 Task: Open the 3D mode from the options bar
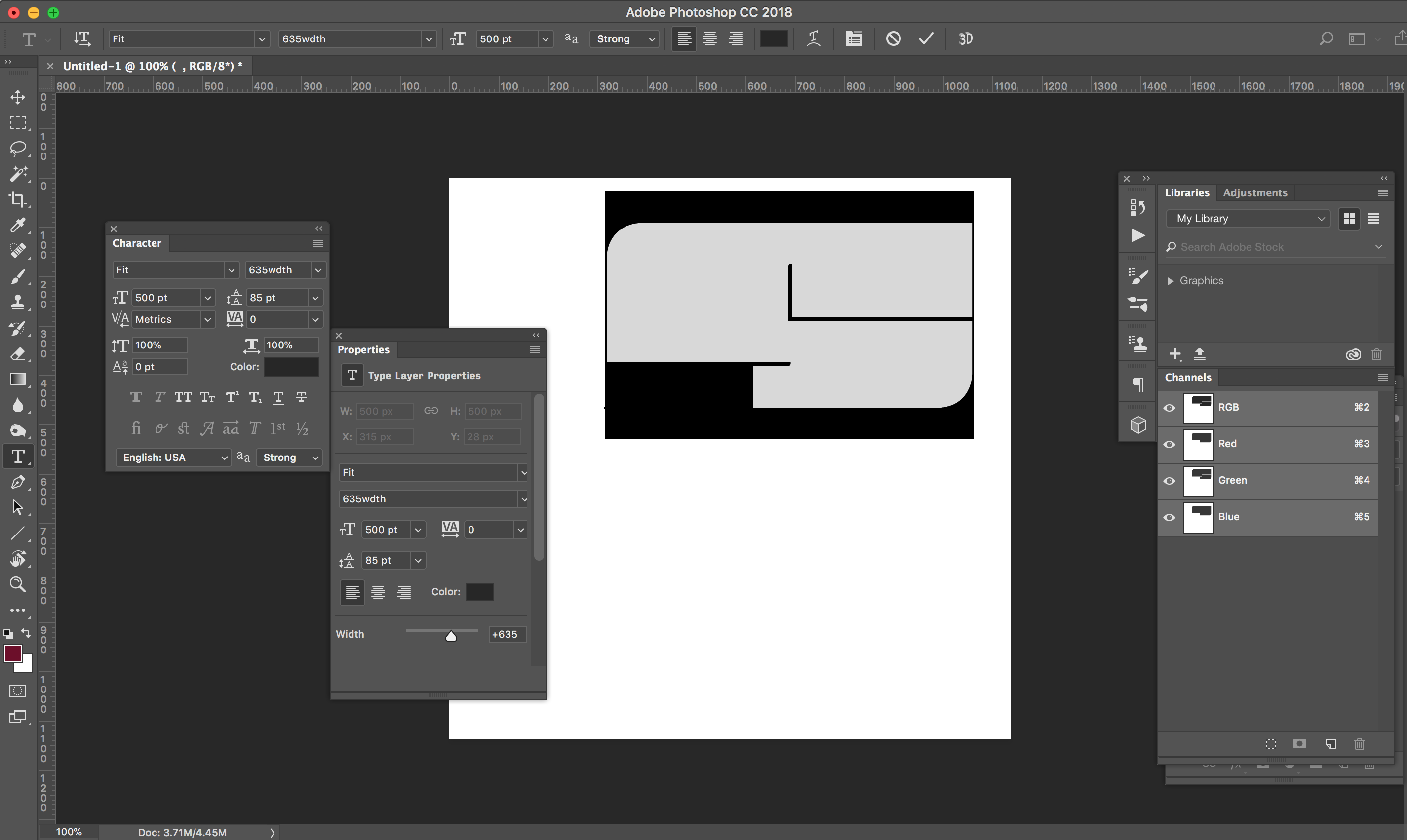click(965, 38)
